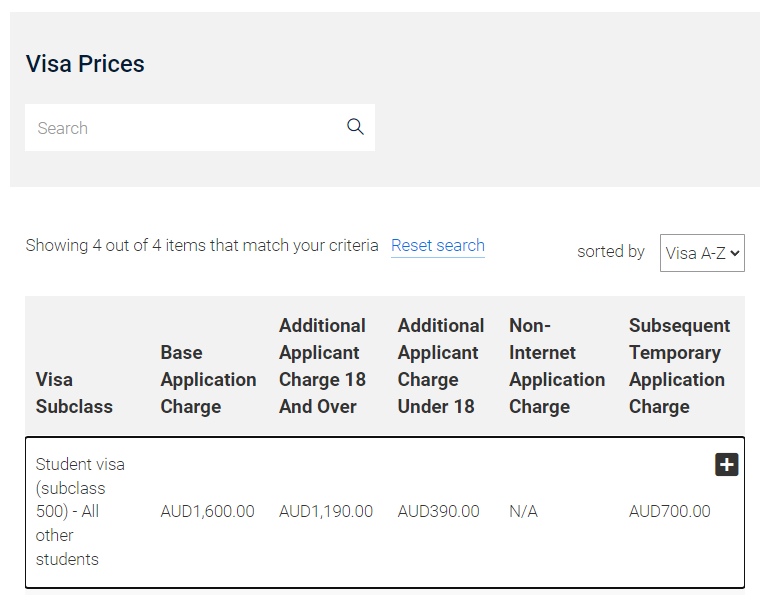Click the N/A non-internet charge cell
This screenshot has width=761, height=595.
click(523, 512)
